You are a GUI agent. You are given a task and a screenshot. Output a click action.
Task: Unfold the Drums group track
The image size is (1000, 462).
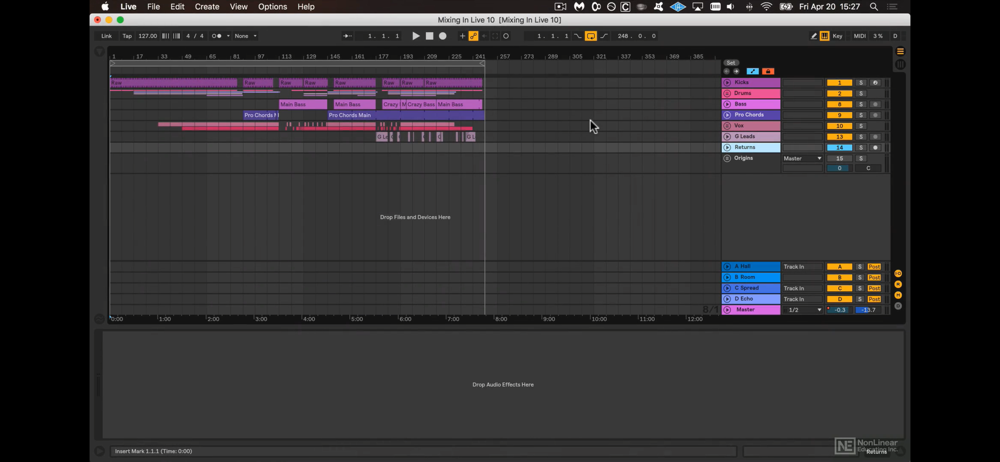(x=727, y=94)
